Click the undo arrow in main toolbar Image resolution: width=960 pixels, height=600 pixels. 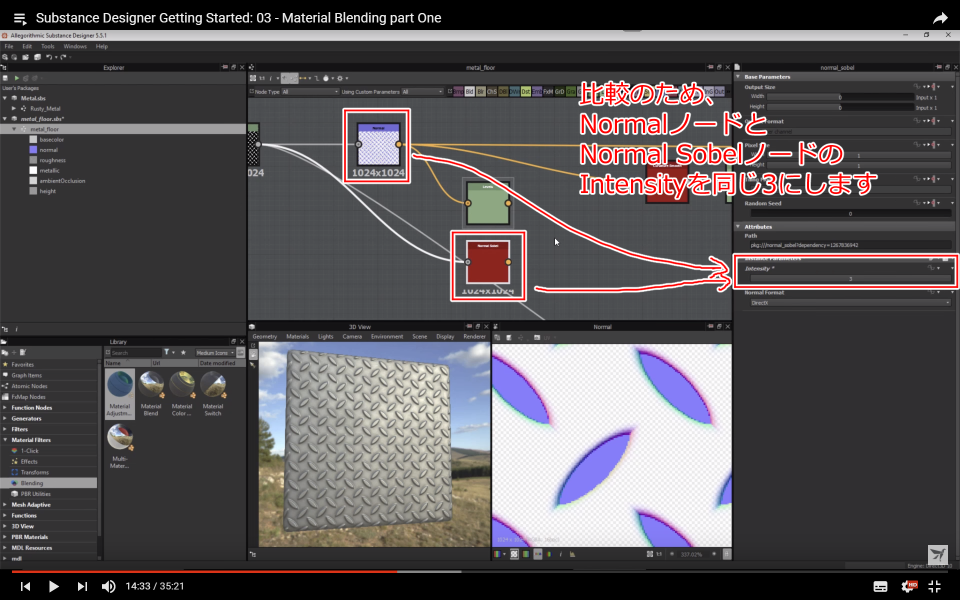point(49,57)
